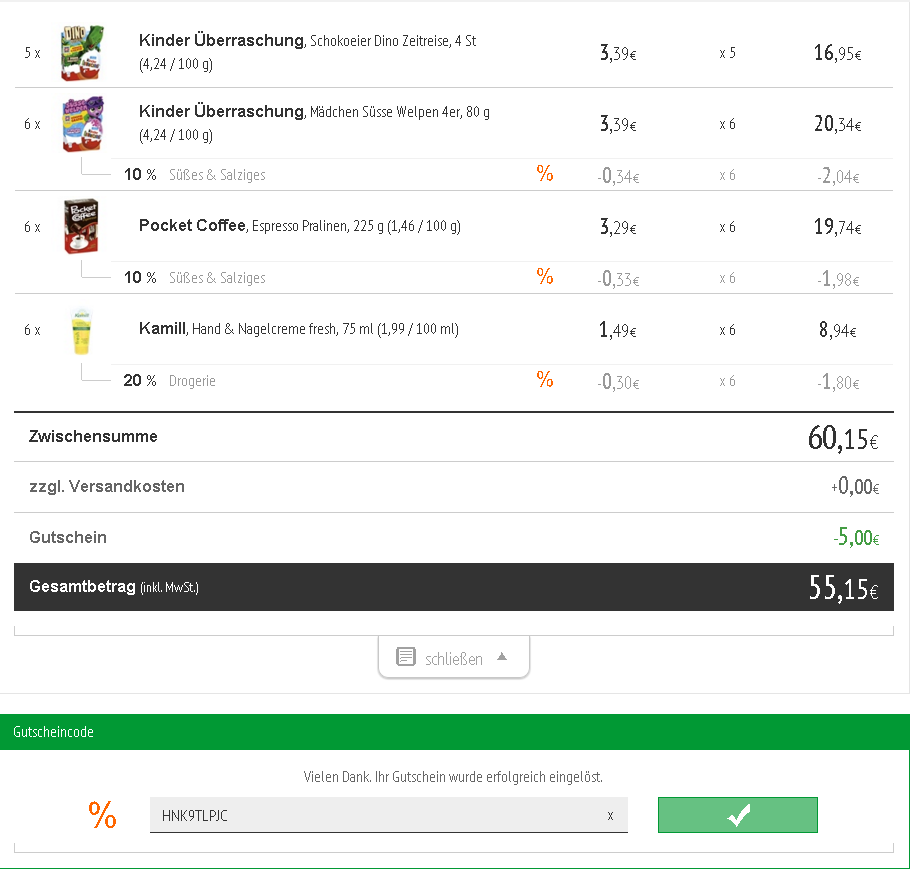Collapse the cart via the schließen arrow
Screen dimensions: 912x869
(x=502, y=657)
